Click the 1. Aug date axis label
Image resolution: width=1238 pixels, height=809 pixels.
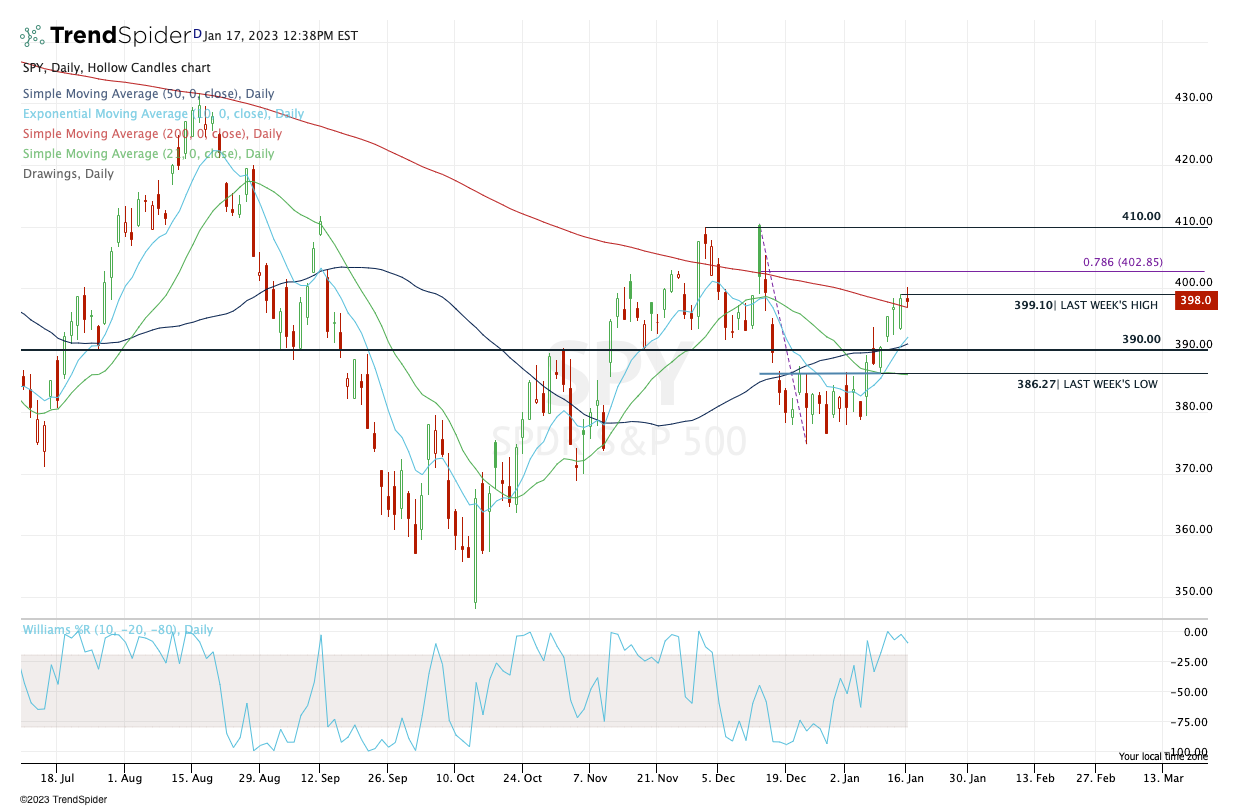[x=125, y=777]
